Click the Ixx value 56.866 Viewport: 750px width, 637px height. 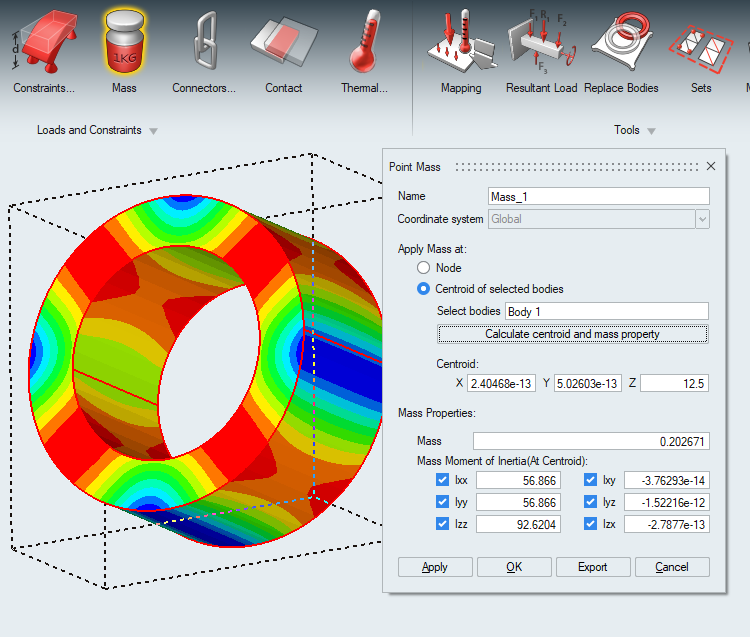[x=518, y=480]
